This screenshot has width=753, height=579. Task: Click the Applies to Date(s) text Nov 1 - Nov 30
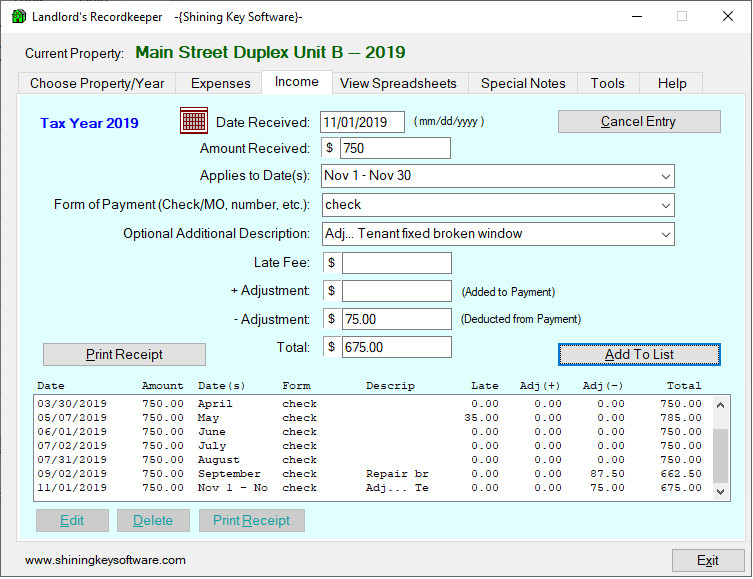point(367,176)
